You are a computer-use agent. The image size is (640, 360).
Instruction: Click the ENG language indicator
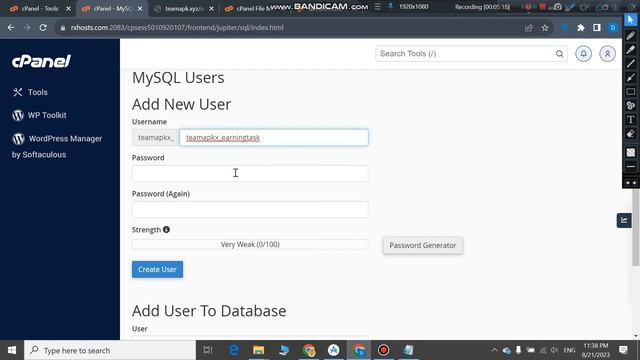[x=569, y=350]
